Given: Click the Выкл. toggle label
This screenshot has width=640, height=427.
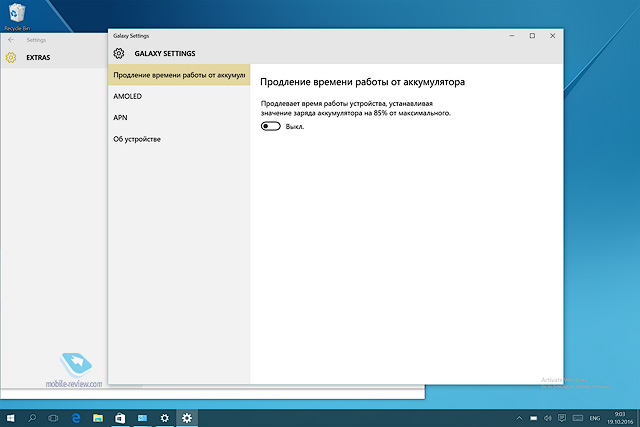Looking at the screenshot, I should point(295,127).
